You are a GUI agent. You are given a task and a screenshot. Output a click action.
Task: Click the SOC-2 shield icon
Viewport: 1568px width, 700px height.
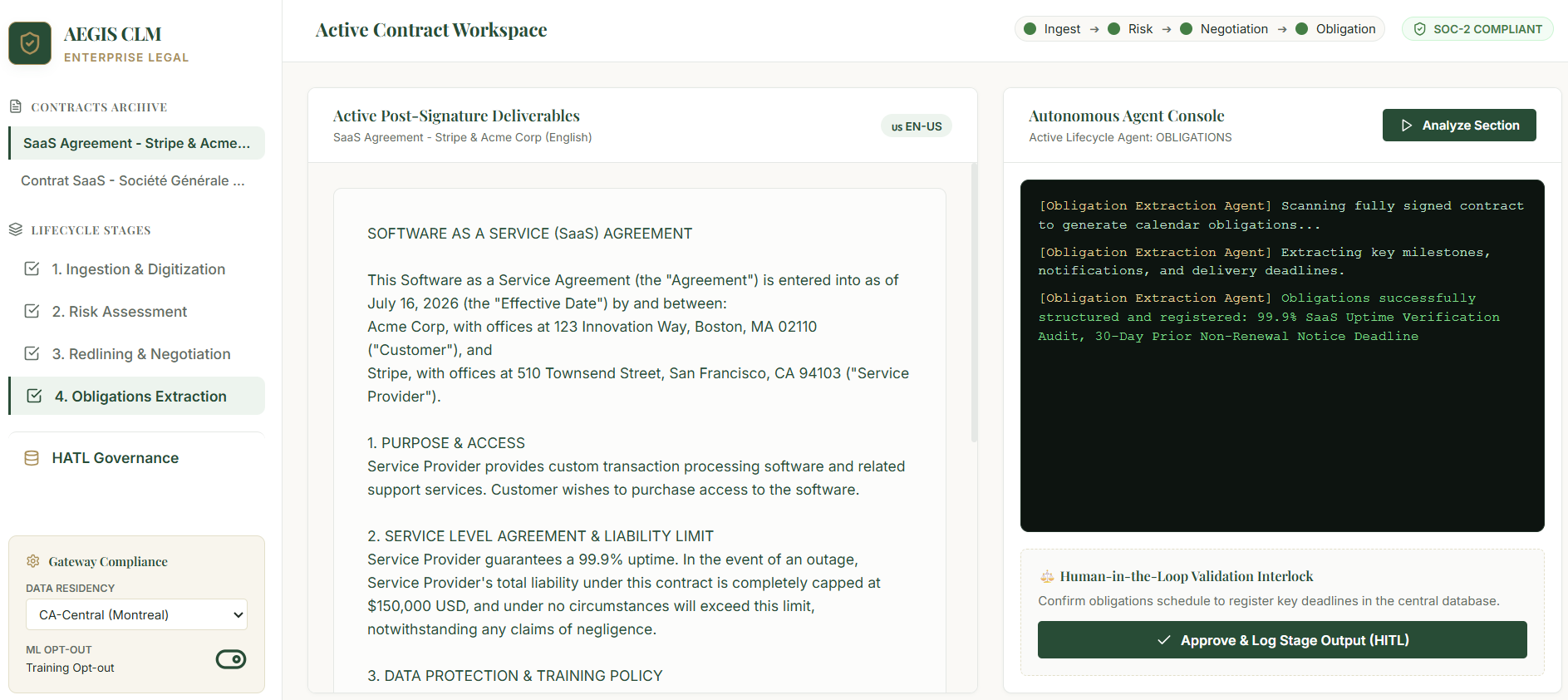pos(1420,29)
